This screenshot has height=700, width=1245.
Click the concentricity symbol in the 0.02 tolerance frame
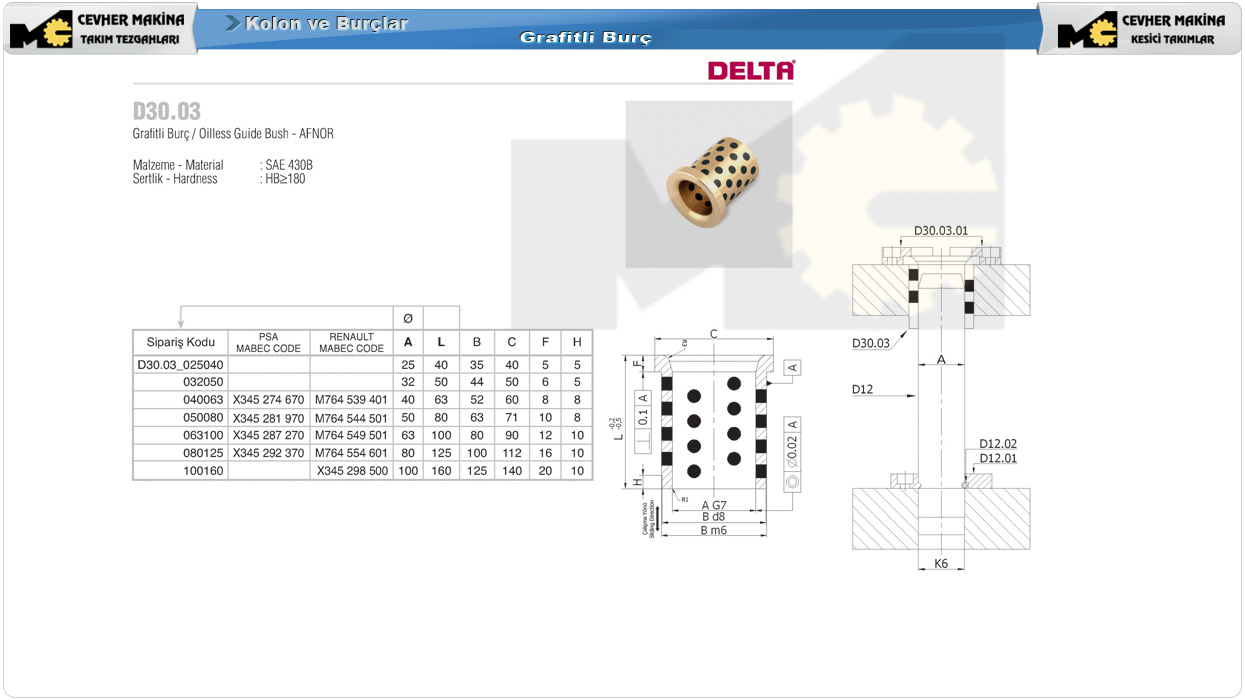(793, 482)
